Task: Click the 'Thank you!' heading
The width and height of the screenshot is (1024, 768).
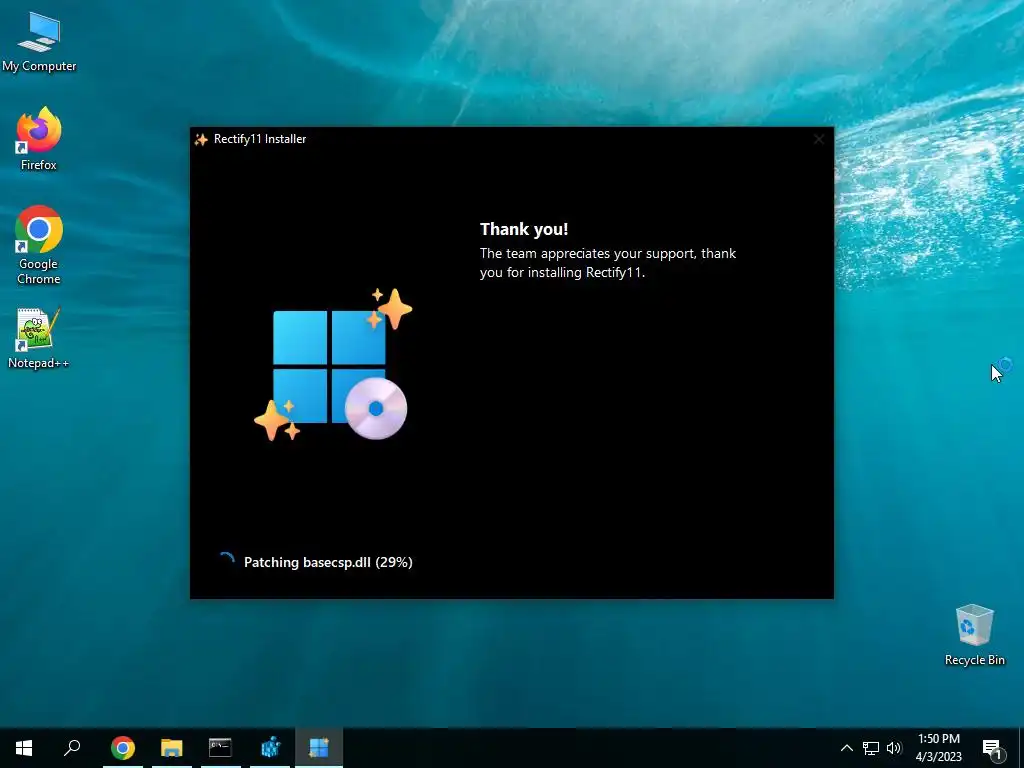Action: click(x=524, y=229)
